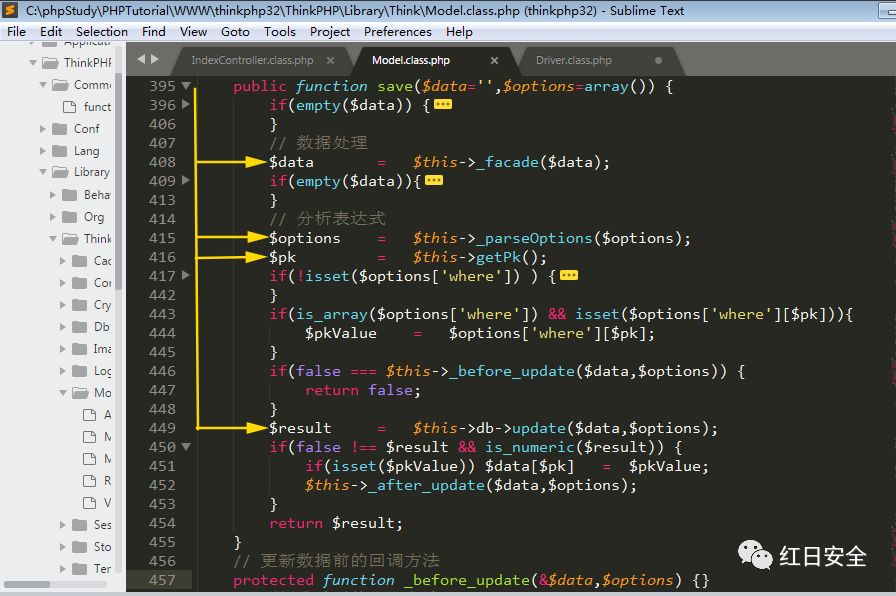Go to next tab with right arrow
This screenshot has height=596, width=896.
point(154,58)
